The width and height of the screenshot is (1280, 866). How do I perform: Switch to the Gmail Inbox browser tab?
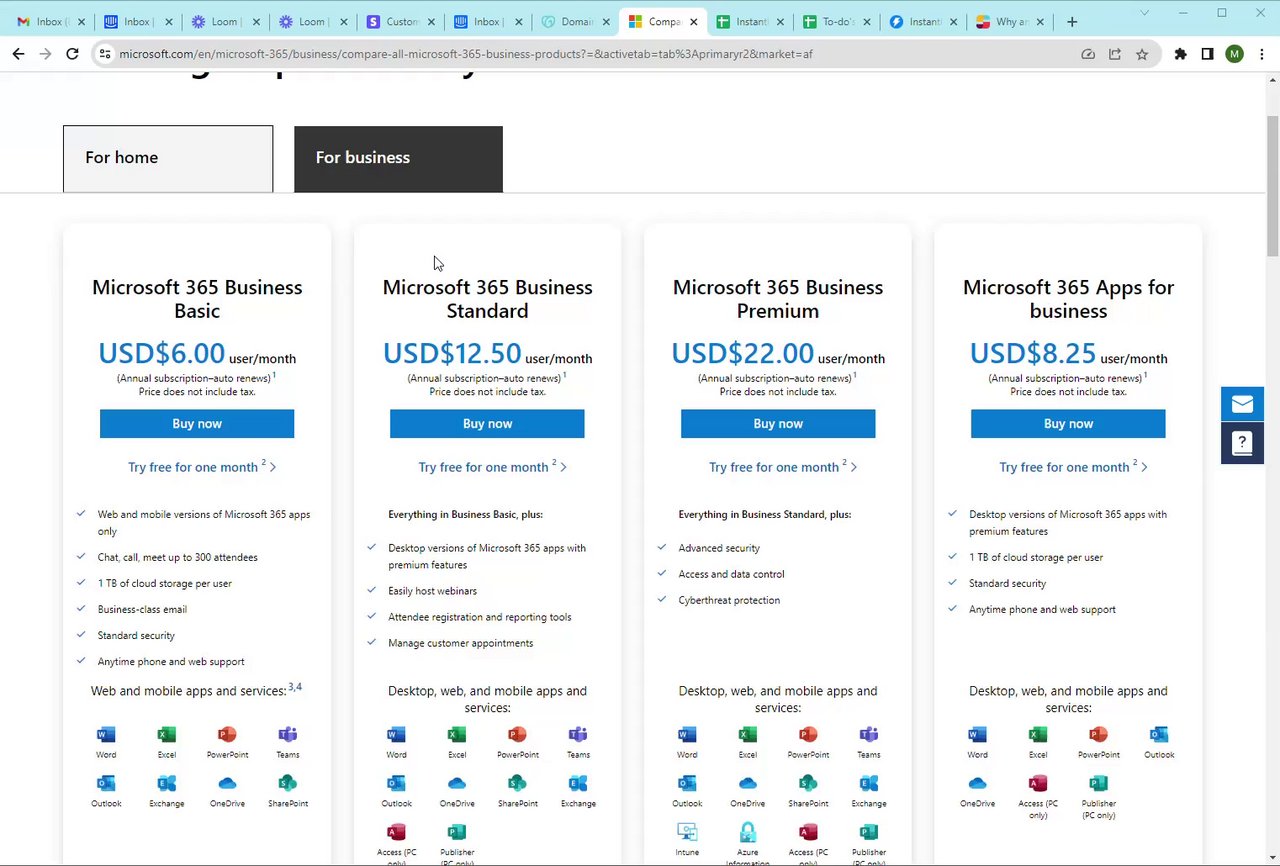(x=50, y=21)
